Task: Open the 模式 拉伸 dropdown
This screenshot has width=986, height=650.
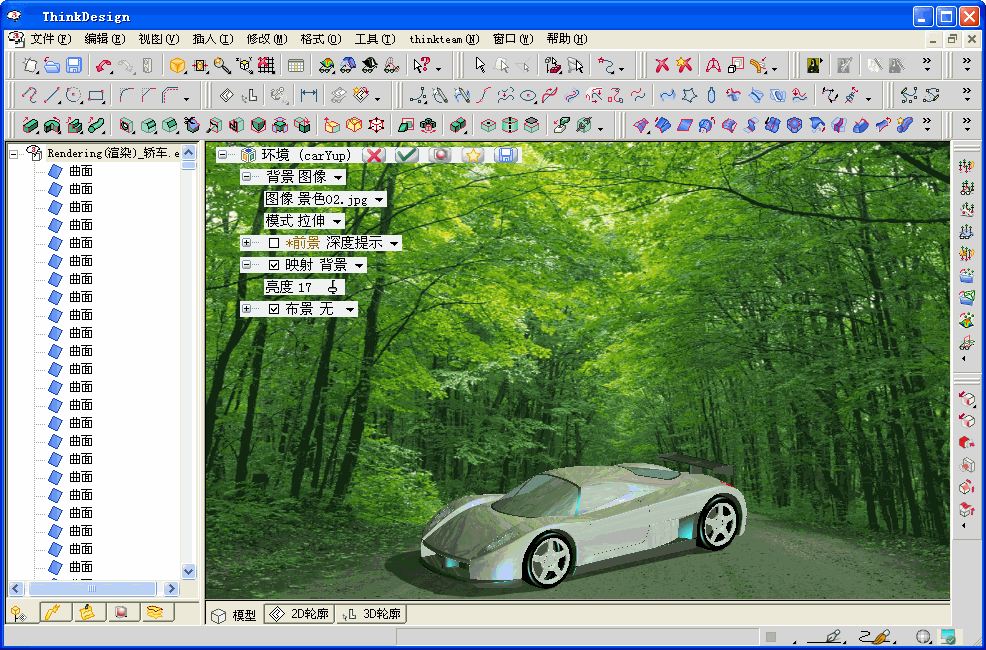Action: tap(336, 222)
